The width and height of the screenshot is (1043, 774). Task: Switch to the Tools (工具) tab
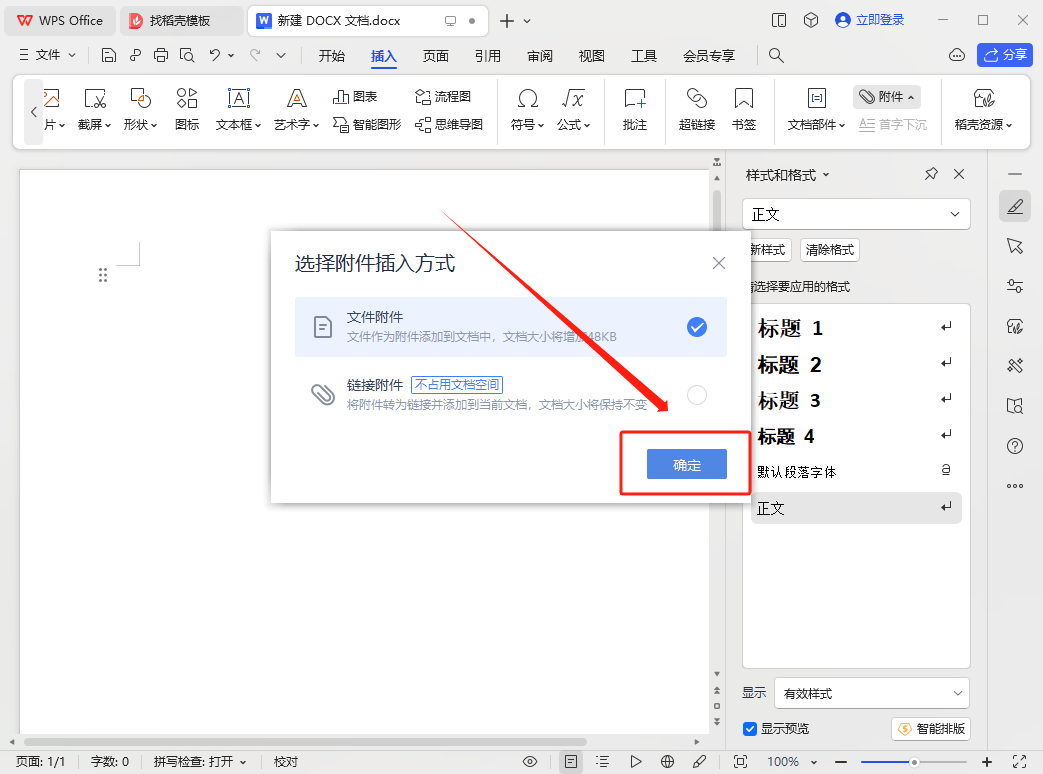643,56
